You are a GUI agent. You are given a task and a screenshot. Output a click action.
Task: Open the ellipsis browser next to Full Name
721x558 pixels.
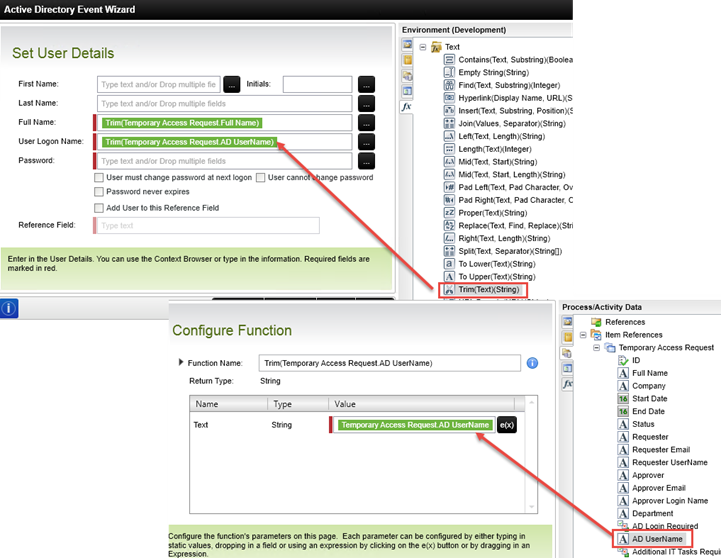coord(366,123)
